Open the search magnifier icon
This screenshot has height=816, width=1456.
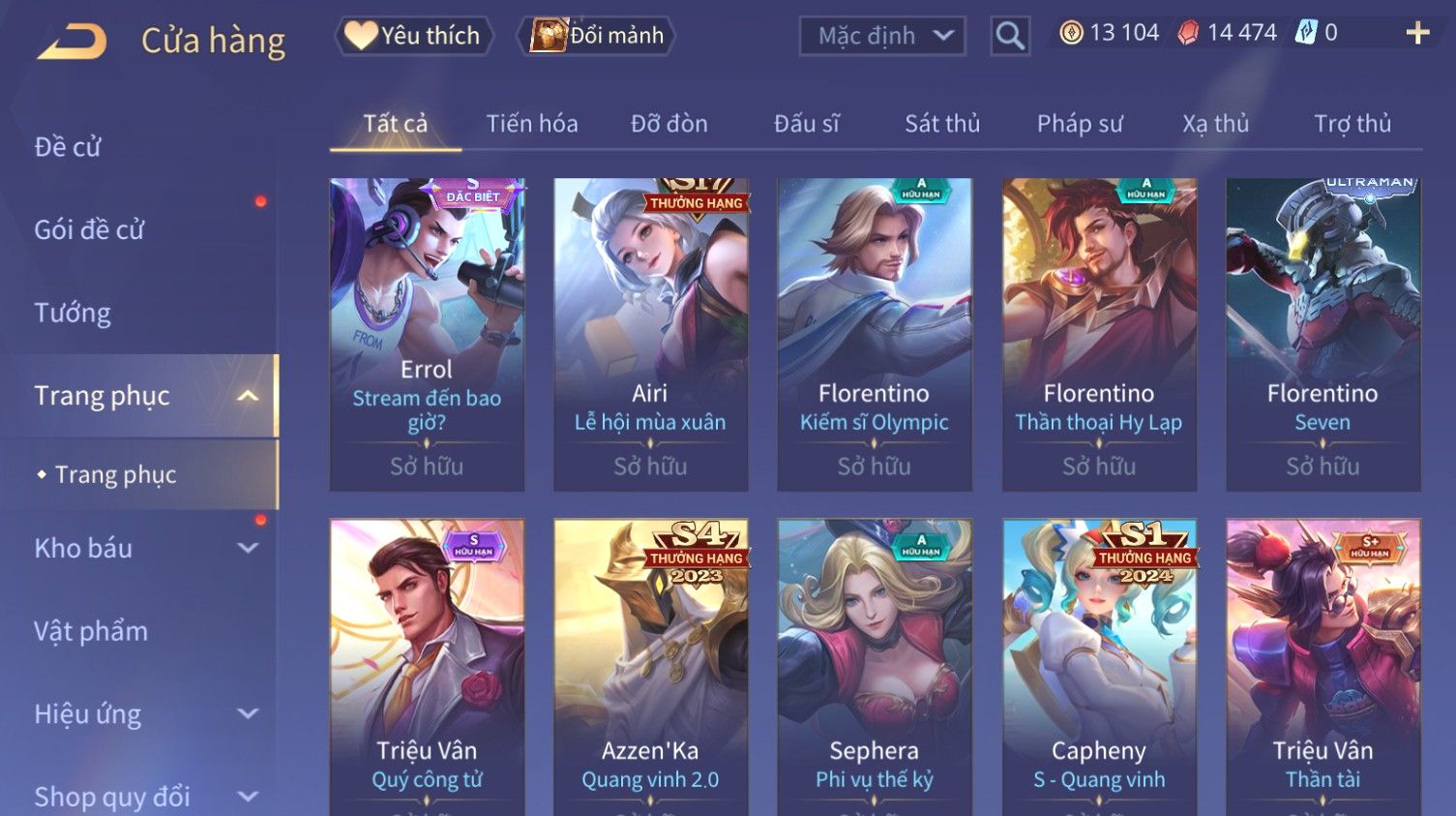pos(1009,36)
